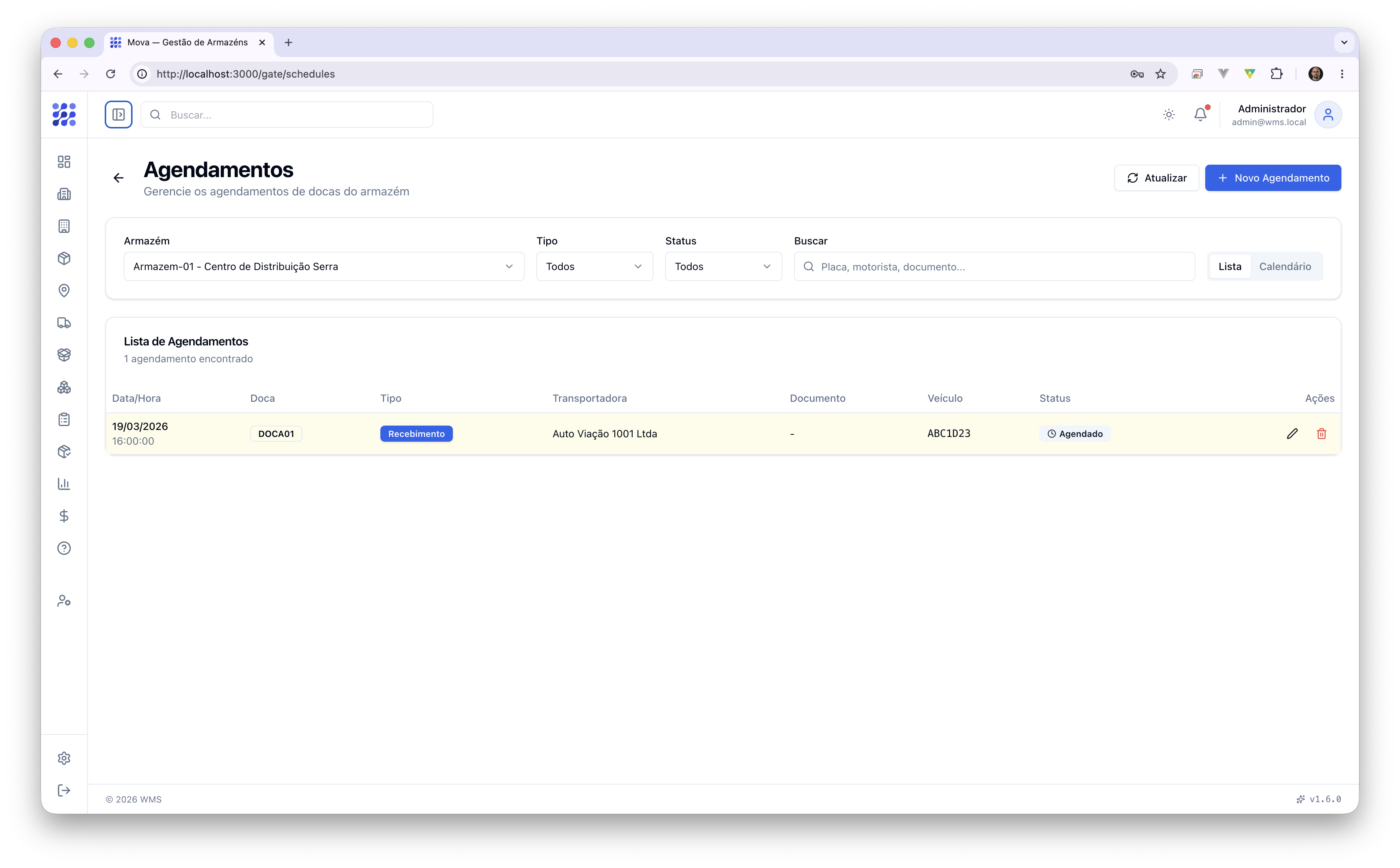Viewport: 1400px width, 868px height.
Task: Edit the DOCA01 schedule with pencil icon
Action: 1292,433
